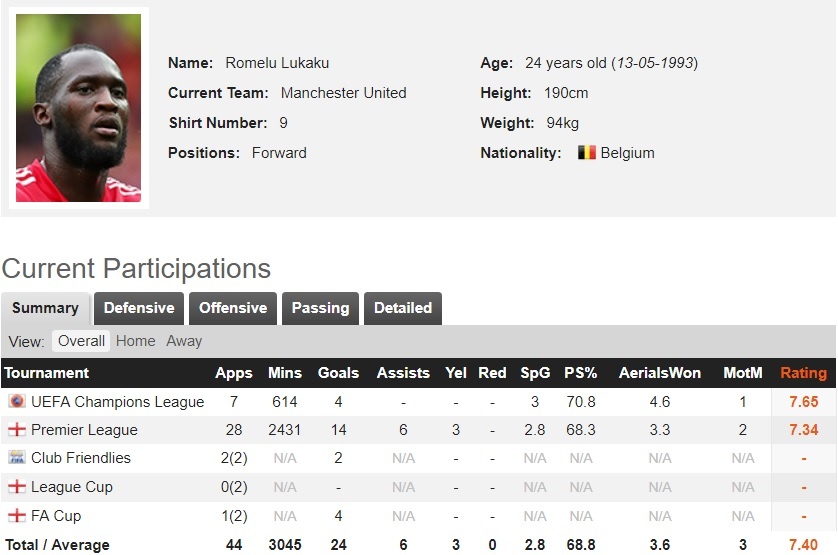The height and width of the screenshot is (555, 838).
Task: Click the Club Friendlies tournament icon
Action: point(16,458)
